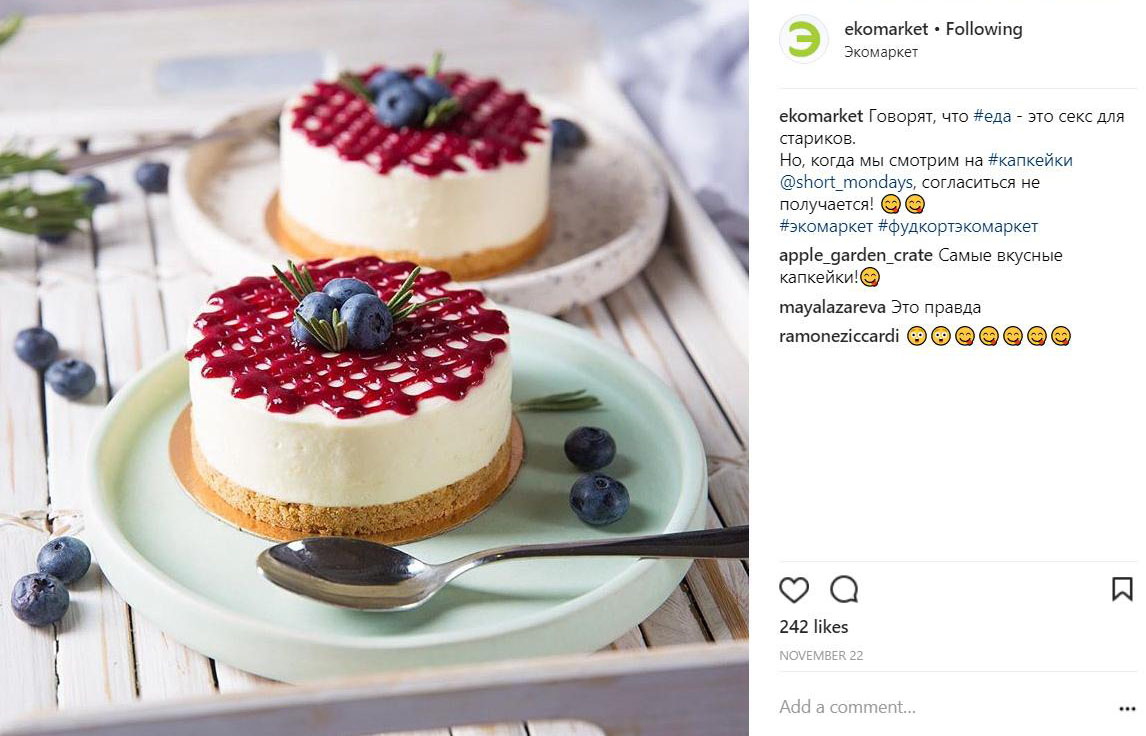
Task: Open the apple_garden_crate commenter profile
Action: (856, 256)
